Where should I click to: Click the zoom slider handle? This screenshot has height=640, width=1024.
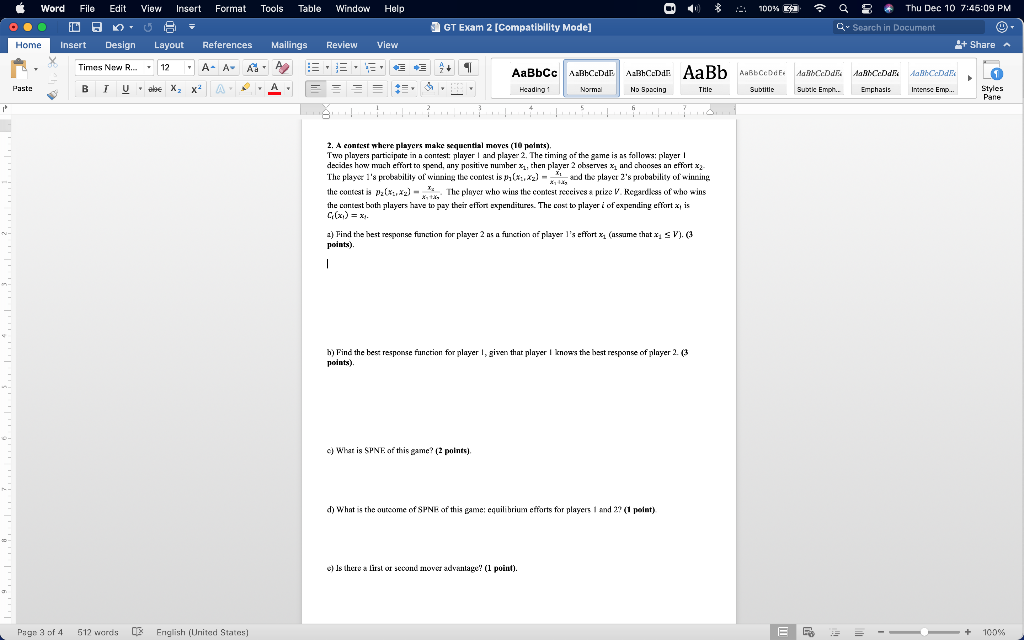924,632
